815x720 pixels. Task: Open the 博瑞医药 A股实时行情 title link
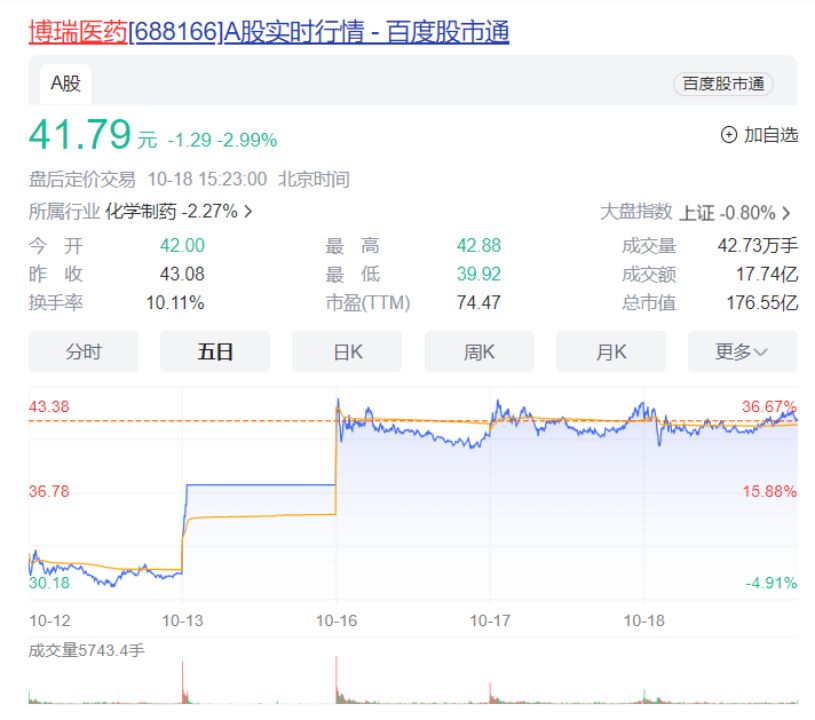[268, 32]
